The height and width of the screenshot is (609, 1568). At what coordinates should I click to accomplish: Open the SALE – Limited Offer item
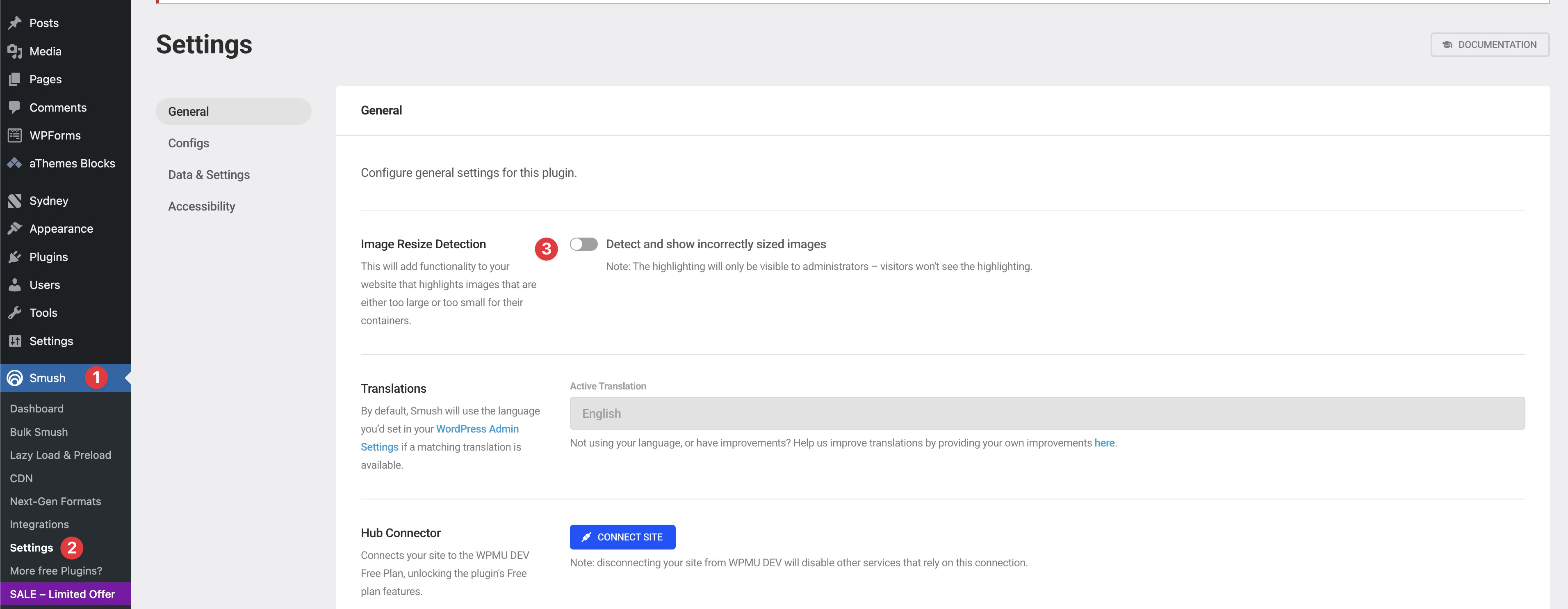(62, 594)
